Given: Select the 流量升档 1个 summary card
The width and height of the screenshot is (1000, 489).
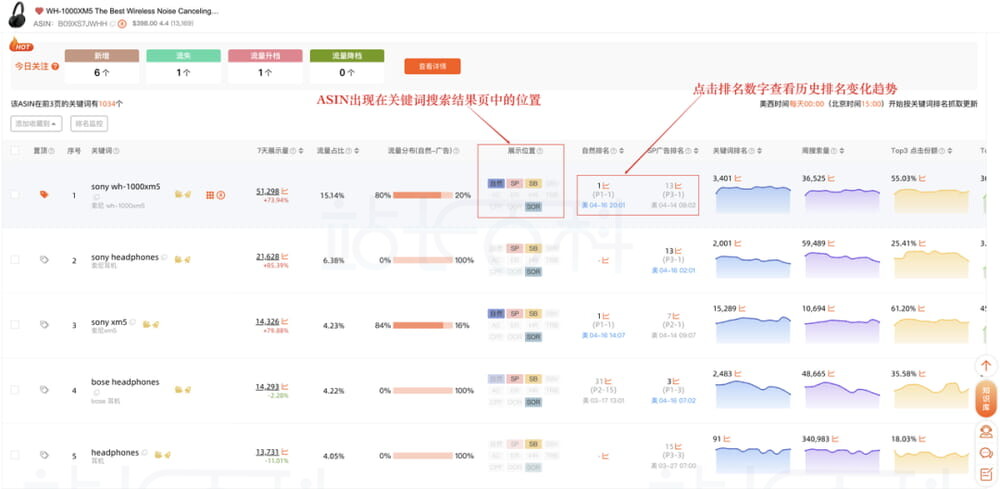Looking at the screenshot, I should (x=265, y=66).
